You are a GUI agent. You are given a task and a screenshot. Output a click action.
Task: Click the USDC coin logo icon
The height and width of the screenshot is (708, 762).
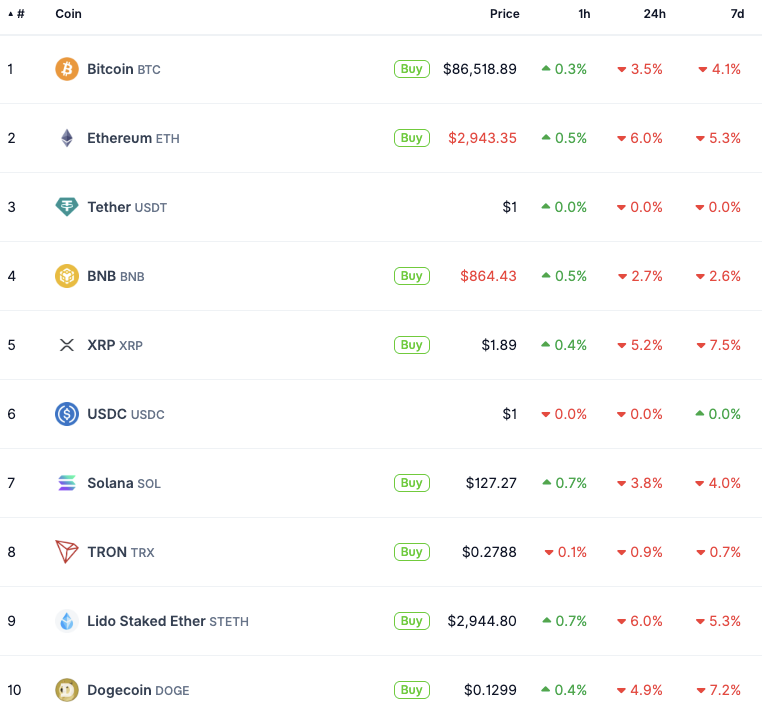[x=67, y=414]
